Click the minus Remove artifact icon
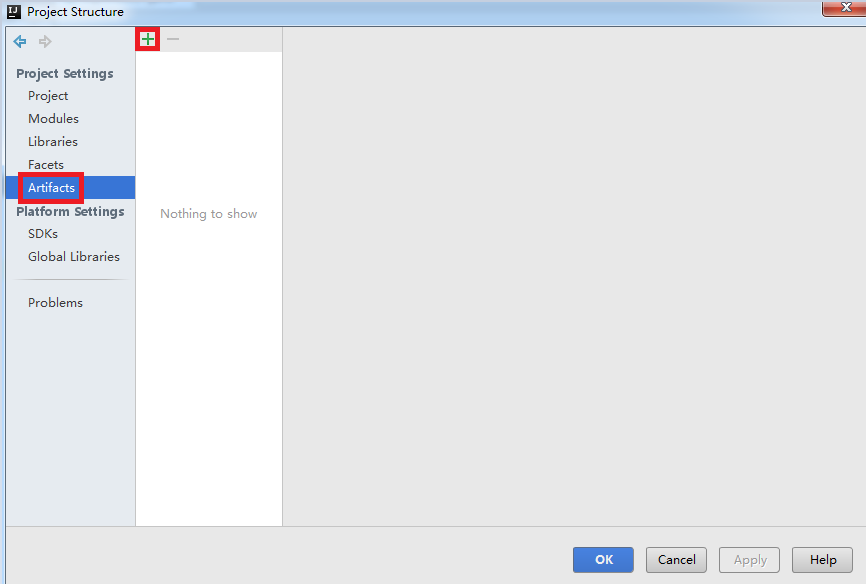Image resolution: width=866 pixels, height=584 pixels. (173, 39)
